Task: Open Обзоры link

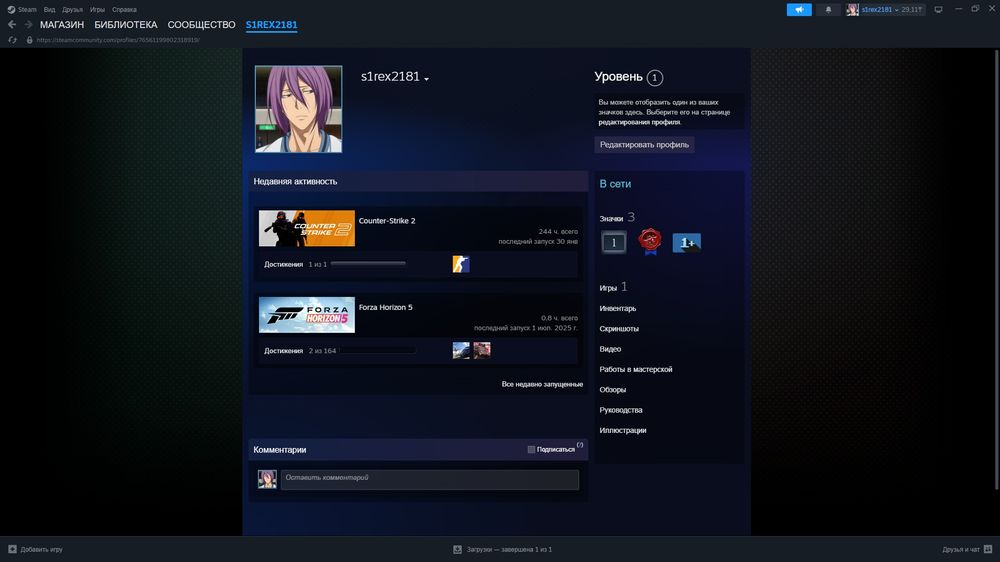Action: pyautogui.click(x=612, y=390)
